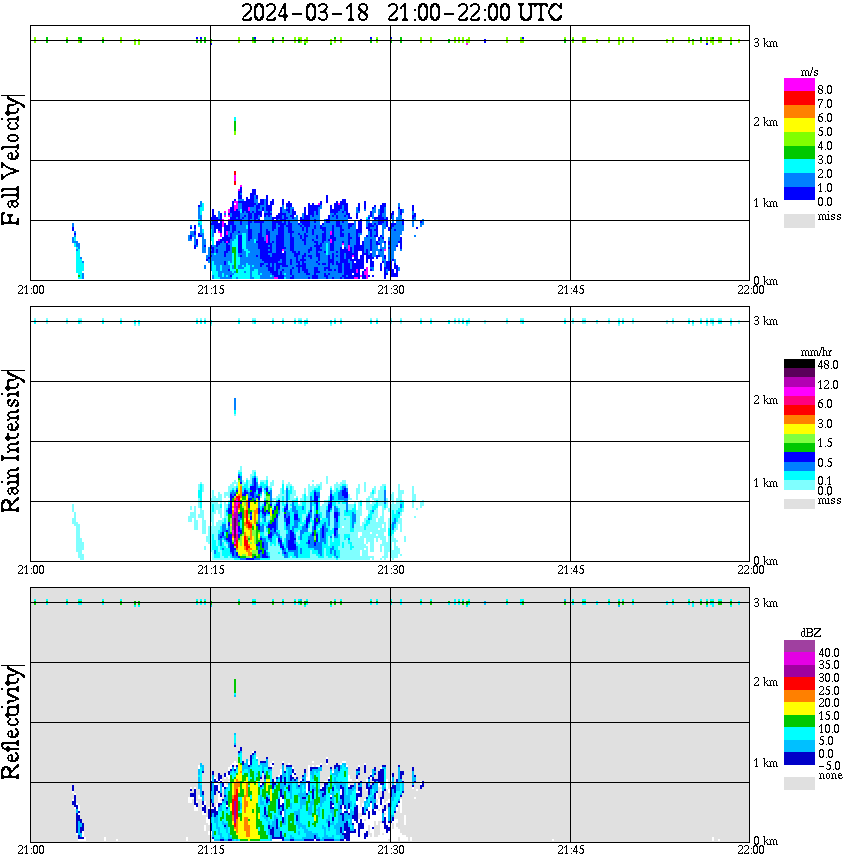This screenshot has height=868, width=850.
Task: Click the grey none swatch in dBZ legend
Action: [x=799, y=783]
